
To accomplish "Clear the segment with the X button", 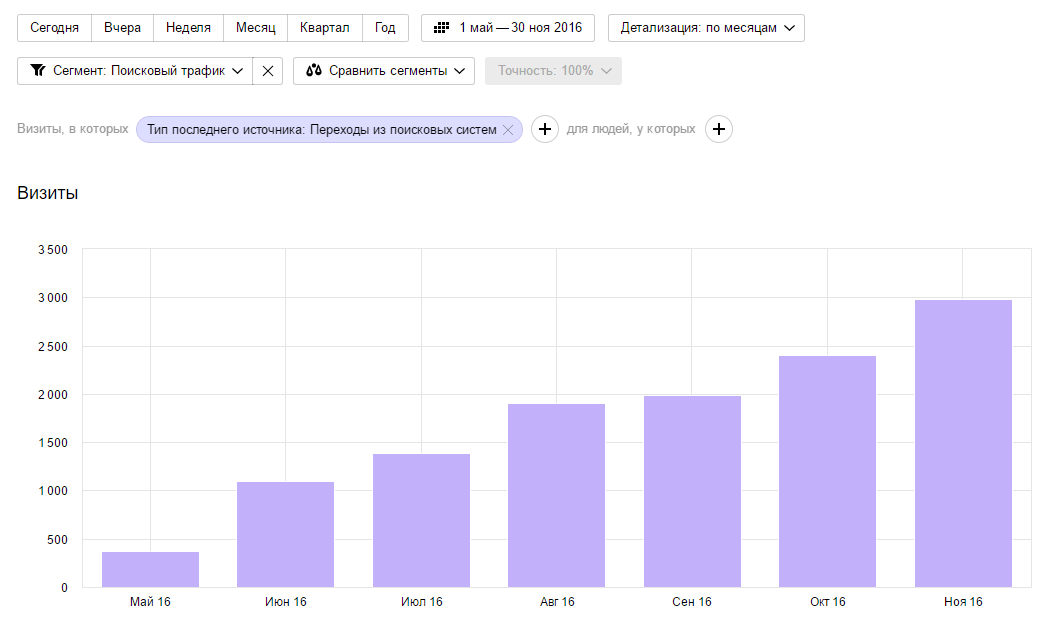I will click(x=268, y=70).
